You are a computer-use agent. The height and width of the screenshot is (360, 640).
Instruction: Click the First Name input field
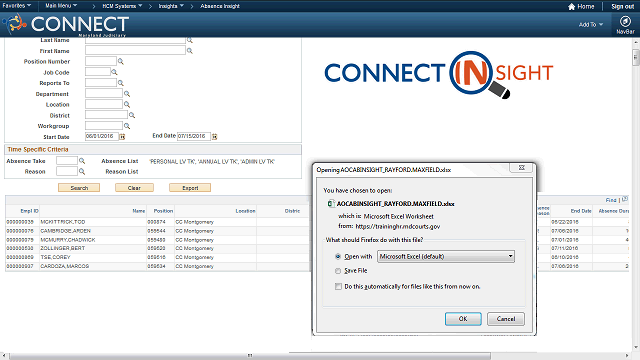[135, 50]
